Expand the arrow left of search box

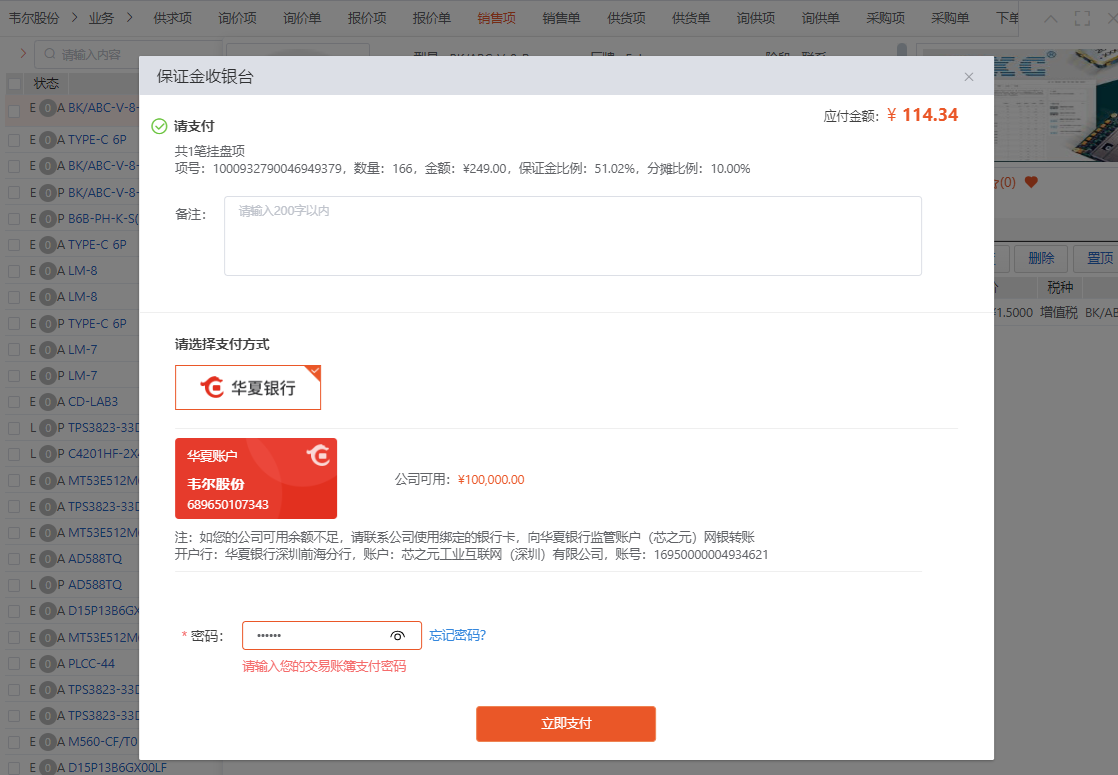[22, 54]
